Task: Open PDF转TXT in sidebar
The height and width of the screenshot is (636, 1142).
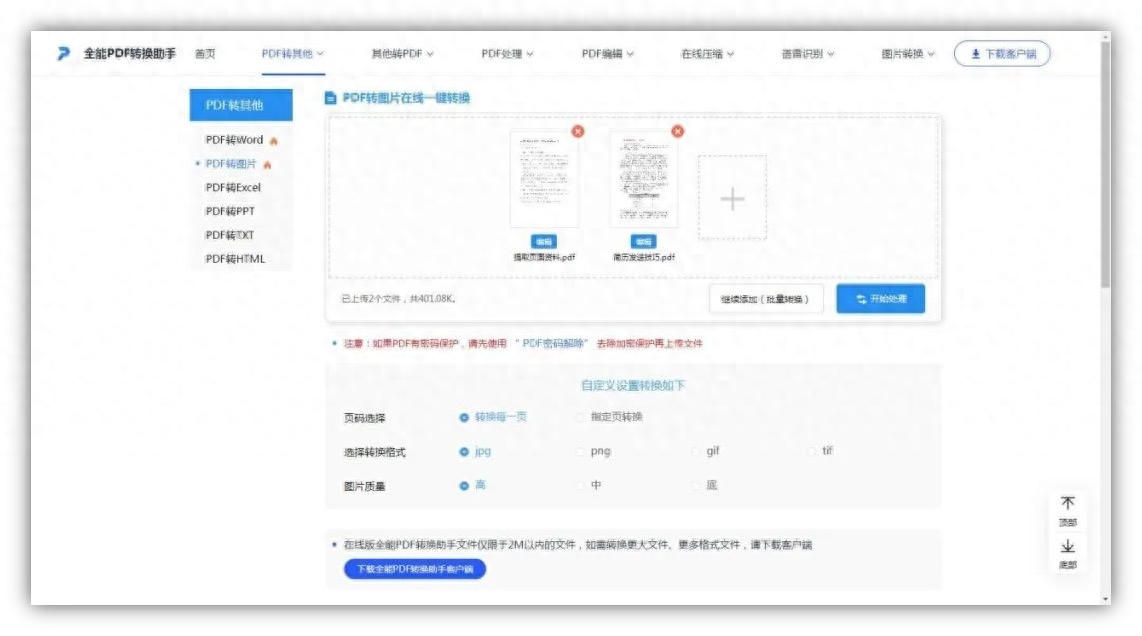Action: coord(229,235)
